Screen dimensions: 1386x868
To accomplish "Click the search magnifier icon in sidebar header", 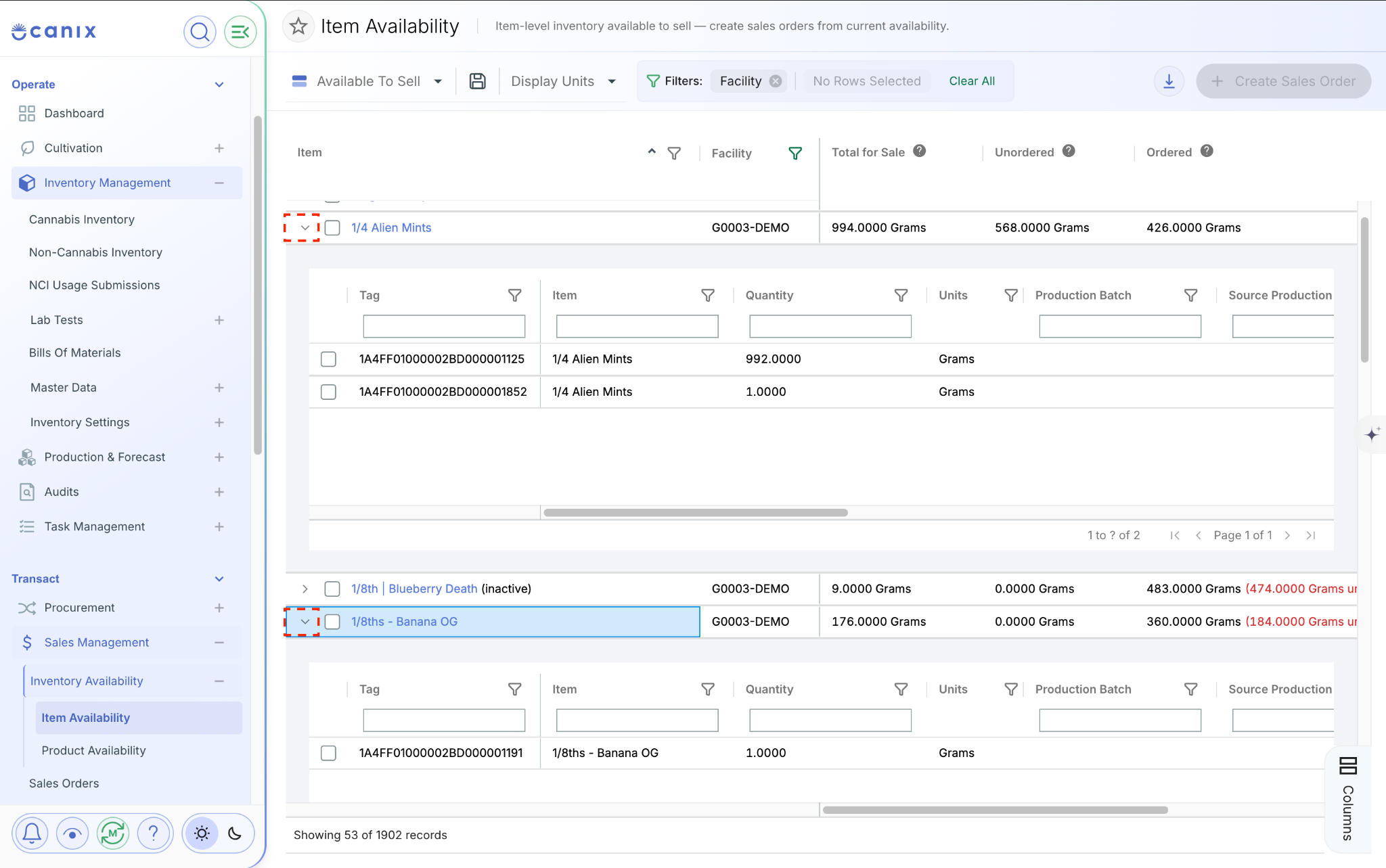I will click(200, 32).
